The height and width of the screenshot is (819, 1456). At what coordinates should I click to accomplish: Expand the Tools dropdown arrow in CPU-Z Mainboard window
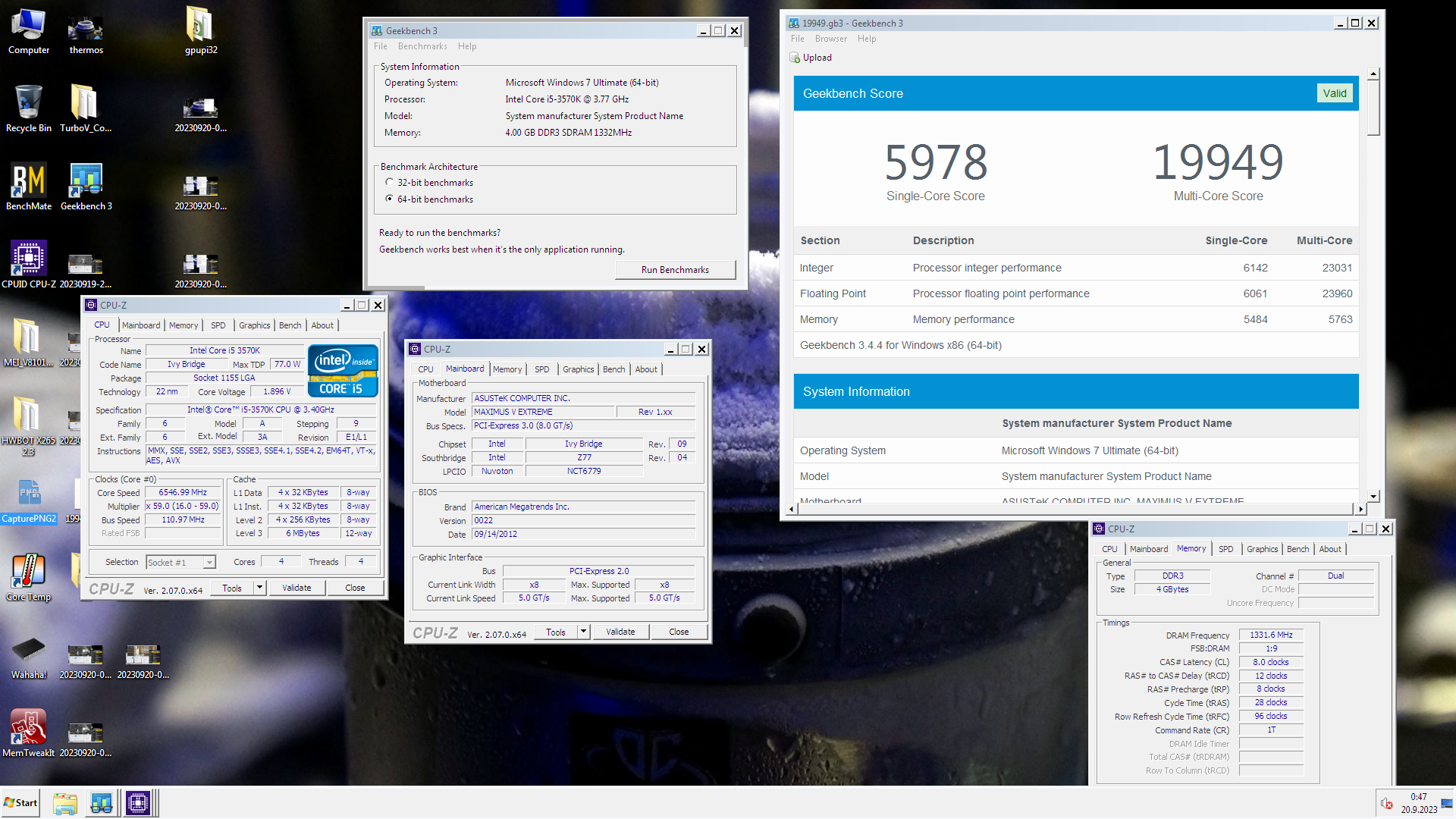[583, 632]
